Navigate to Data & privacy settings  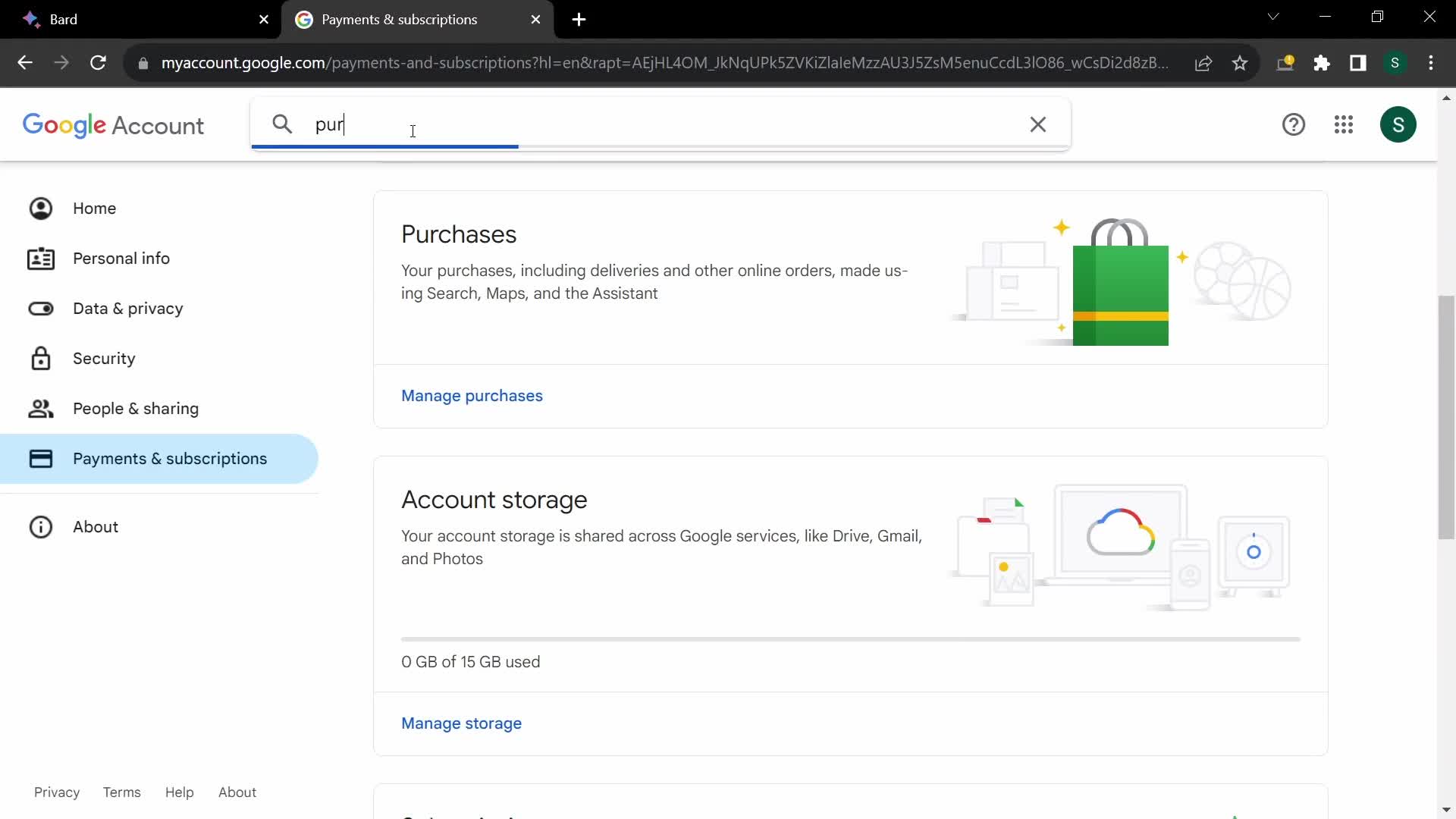click(128, 308)
